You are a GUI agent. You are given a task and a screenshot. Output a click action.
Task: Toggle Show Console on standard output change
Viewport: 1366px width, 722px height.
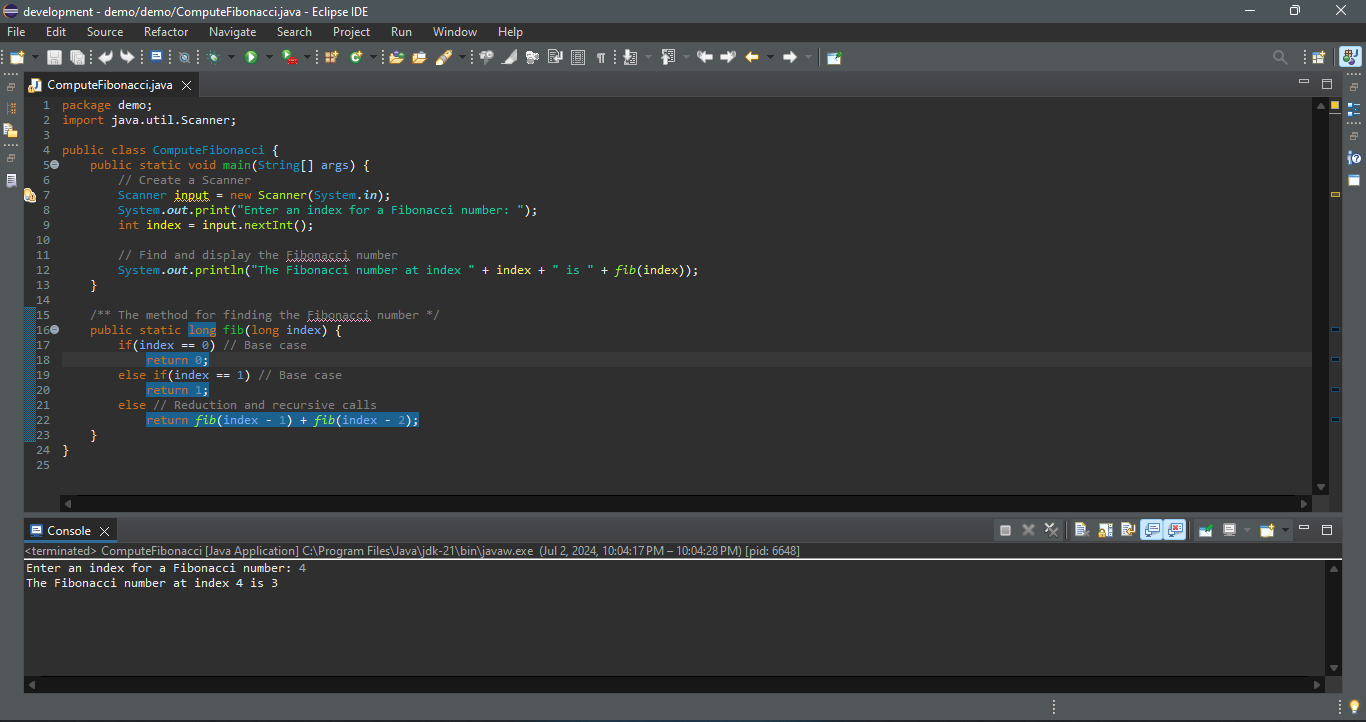point(1151,530)
